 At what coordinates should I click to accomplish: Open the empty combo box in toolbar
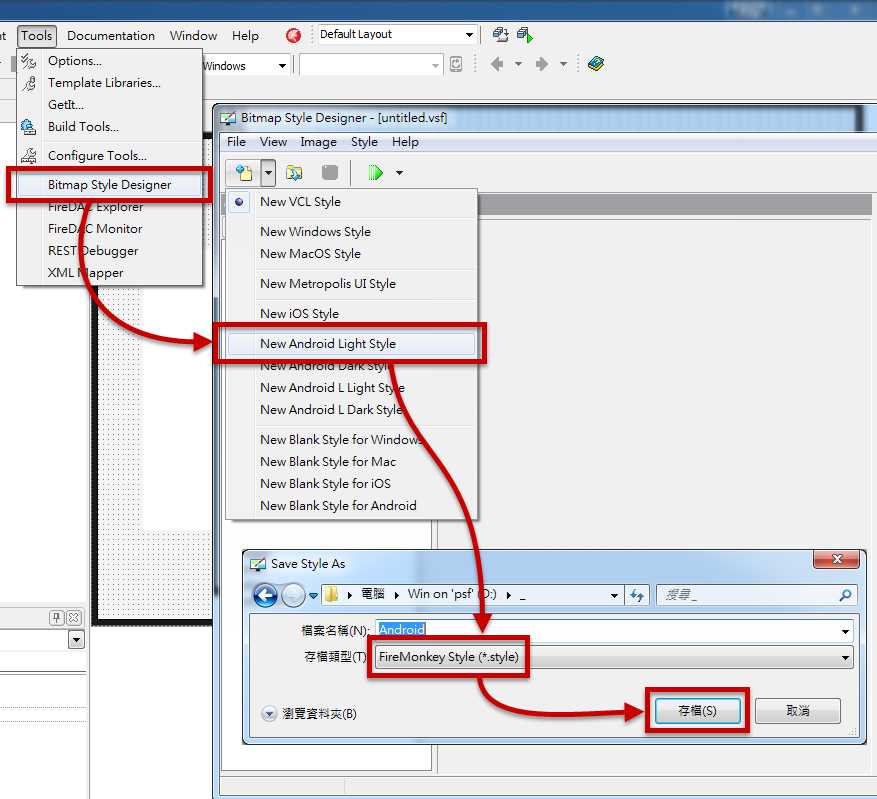tap(371, 65)
